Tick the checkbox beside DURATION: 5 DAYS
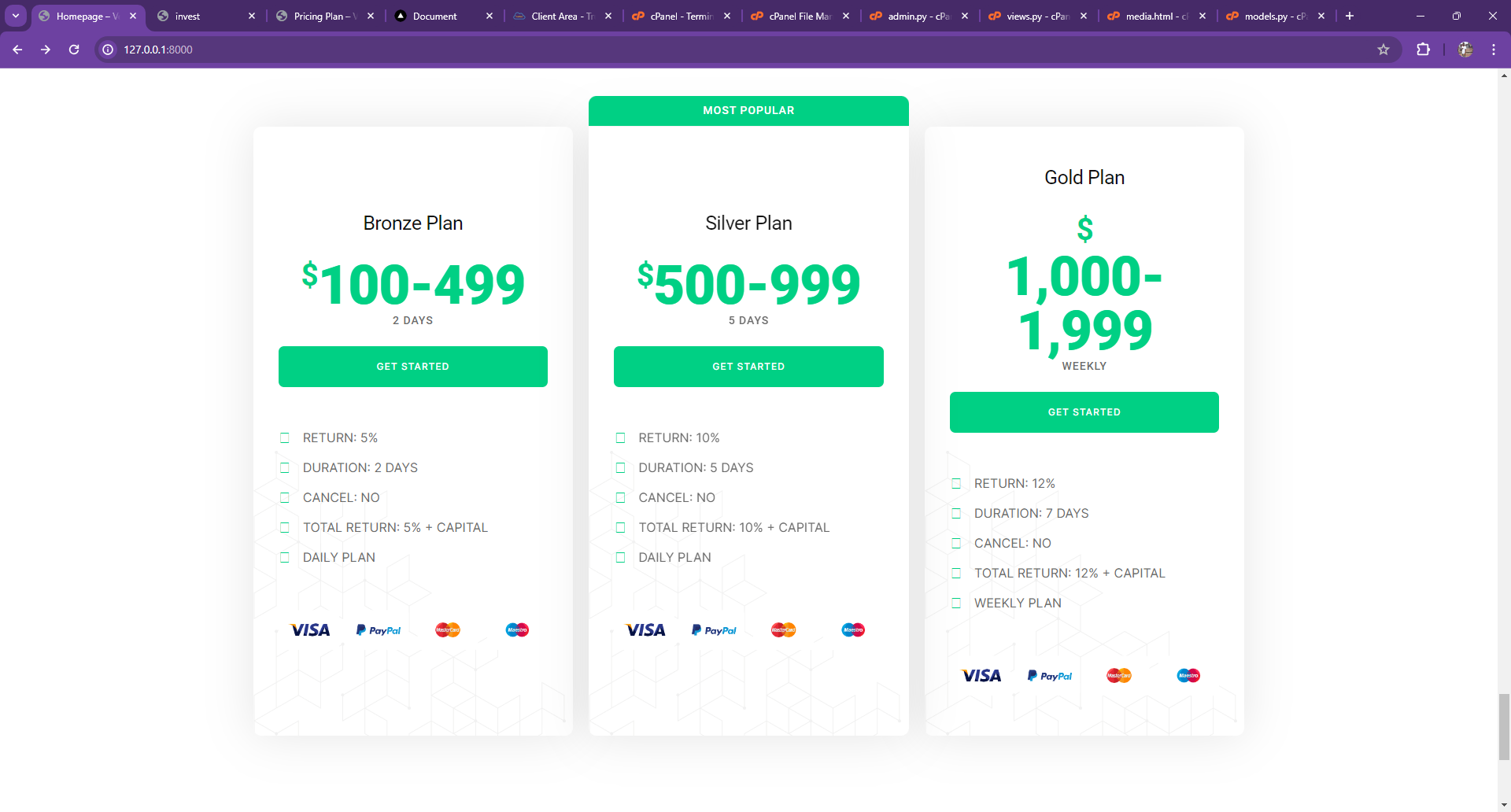 coord(620,468)
